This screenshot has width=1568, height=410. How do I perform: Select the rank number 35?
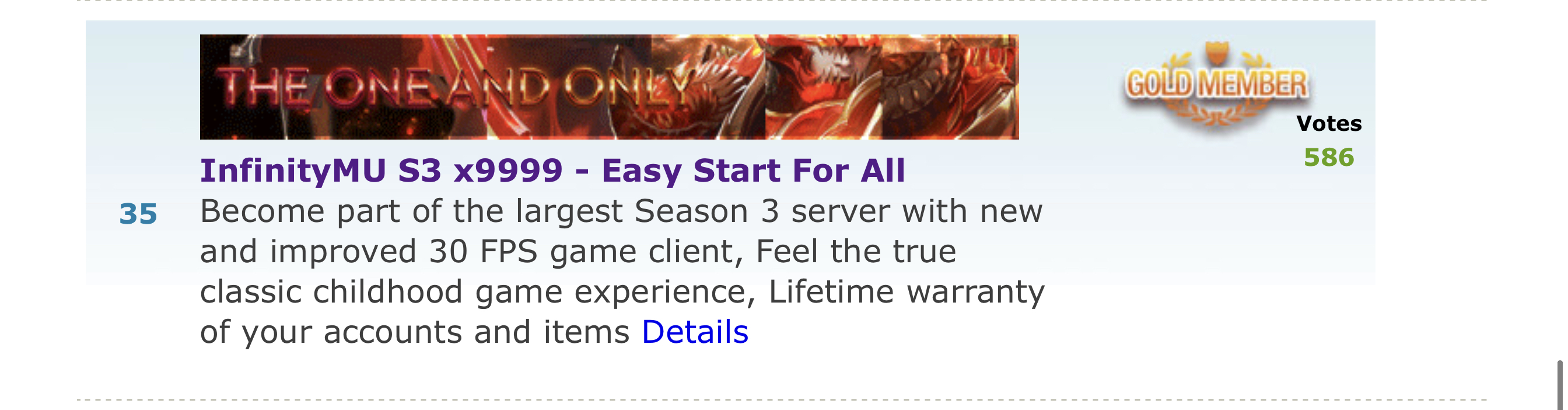point(138,214)
